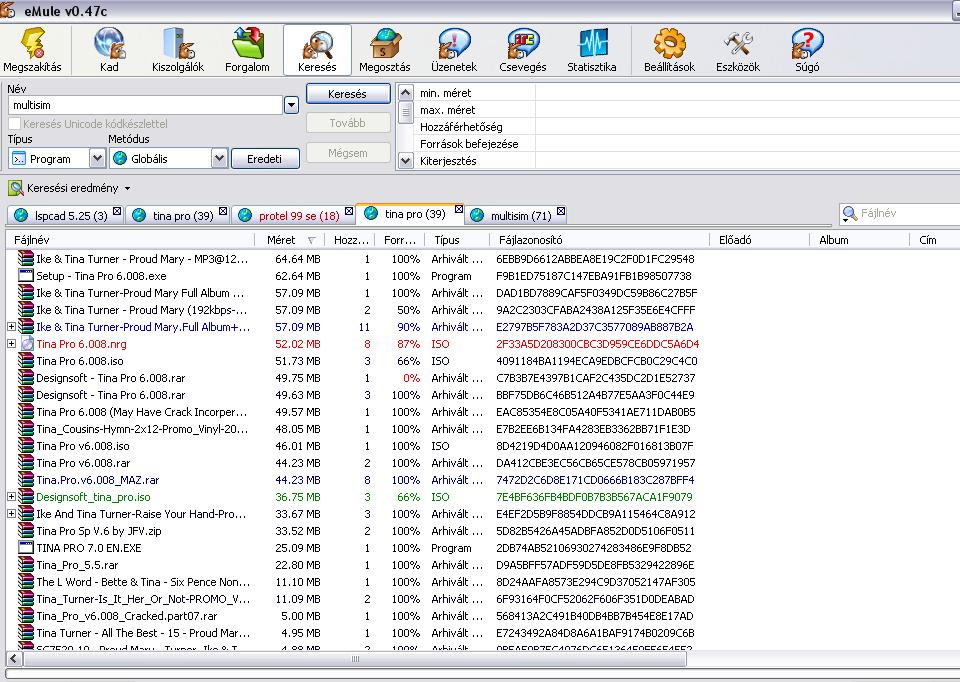This screenshot has height=682, width=960.
Task: Click the Keresési eredmény magnifier icon
Action: [15, 188]
